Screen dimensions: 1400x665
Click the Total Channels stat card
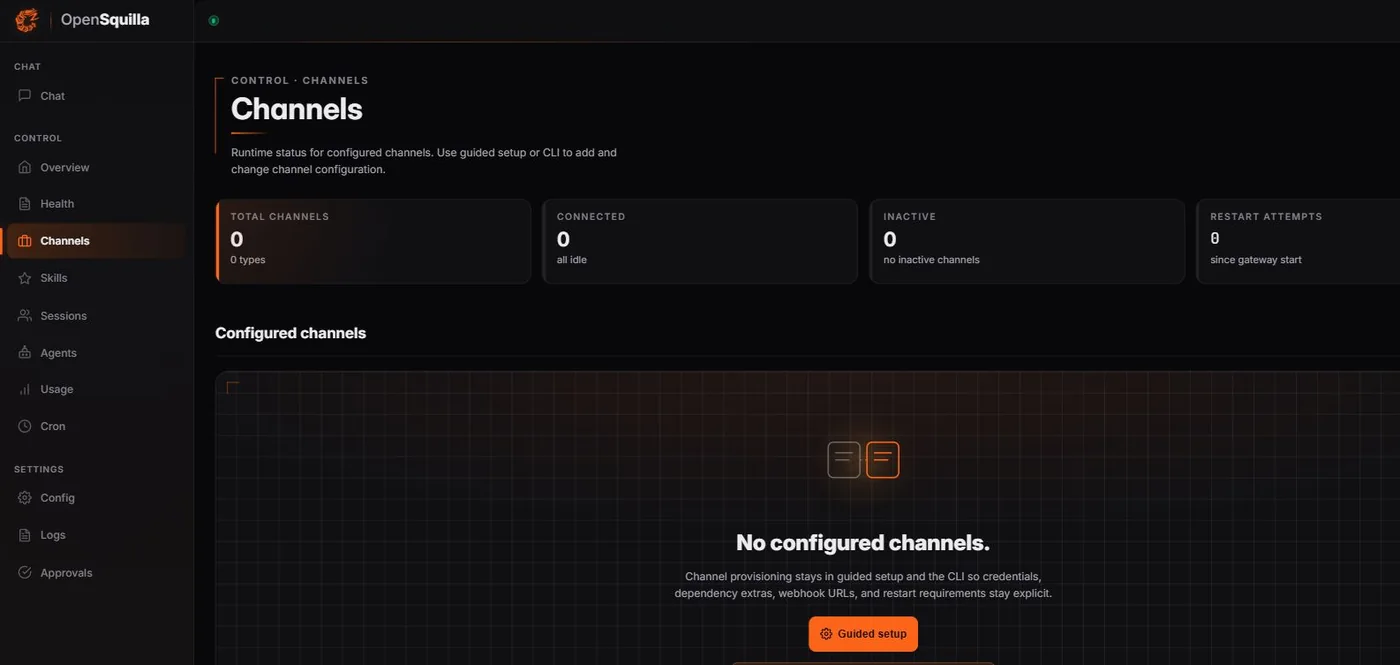click(373, 241)
